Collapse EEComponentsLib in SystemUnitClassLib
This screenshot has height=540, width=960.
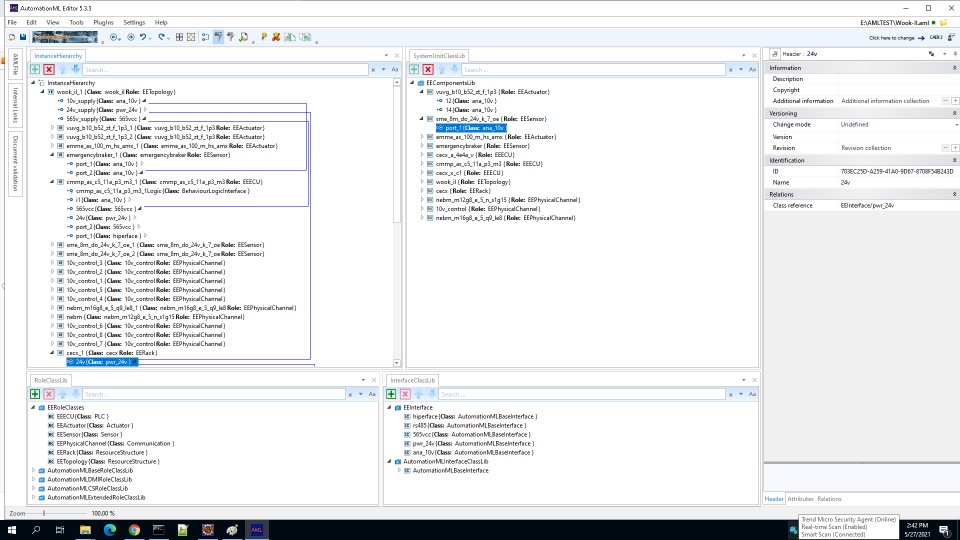tap(412, 83)
